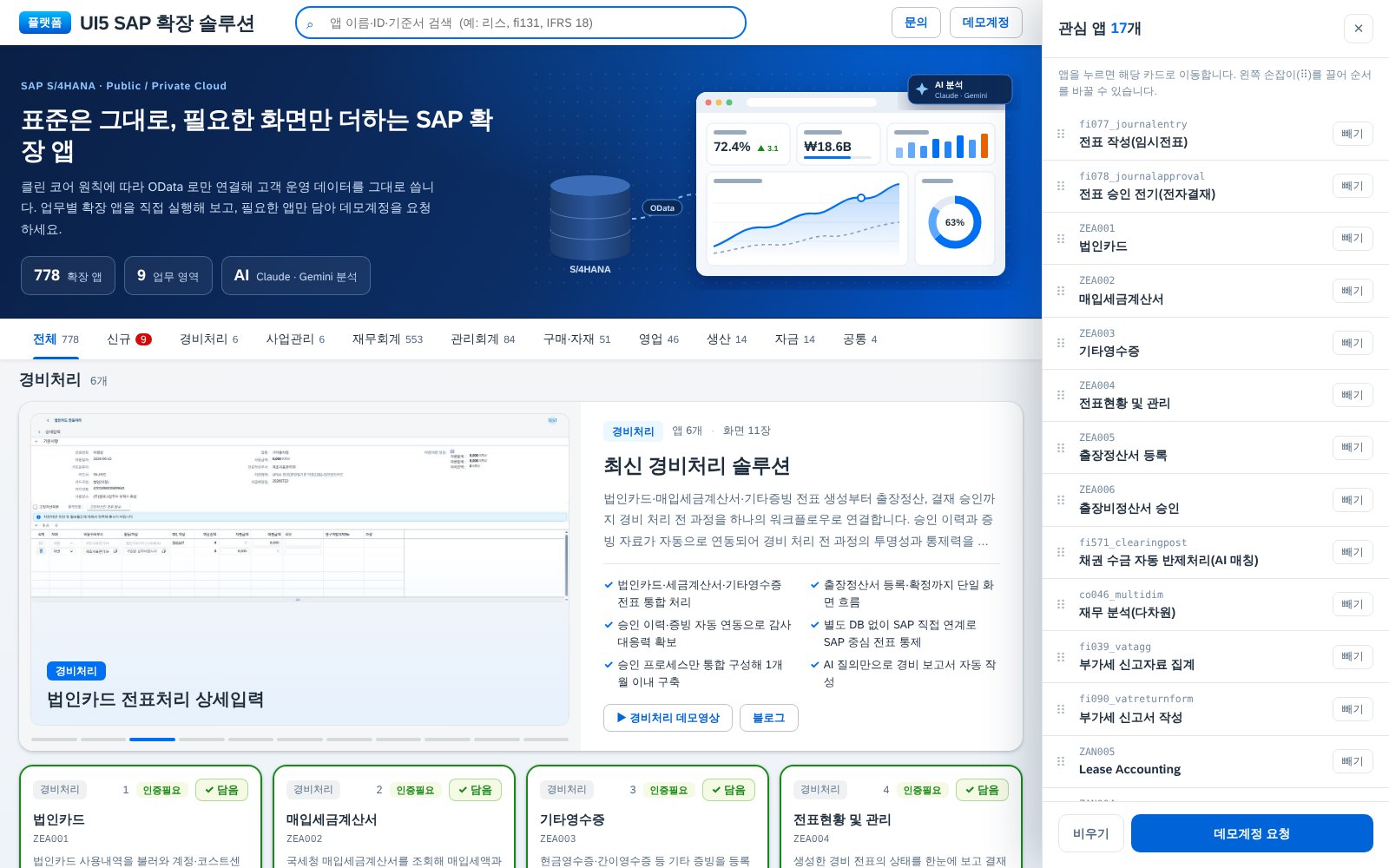Click the drag handle for ZAN005 Lease Accounting

1061,761
